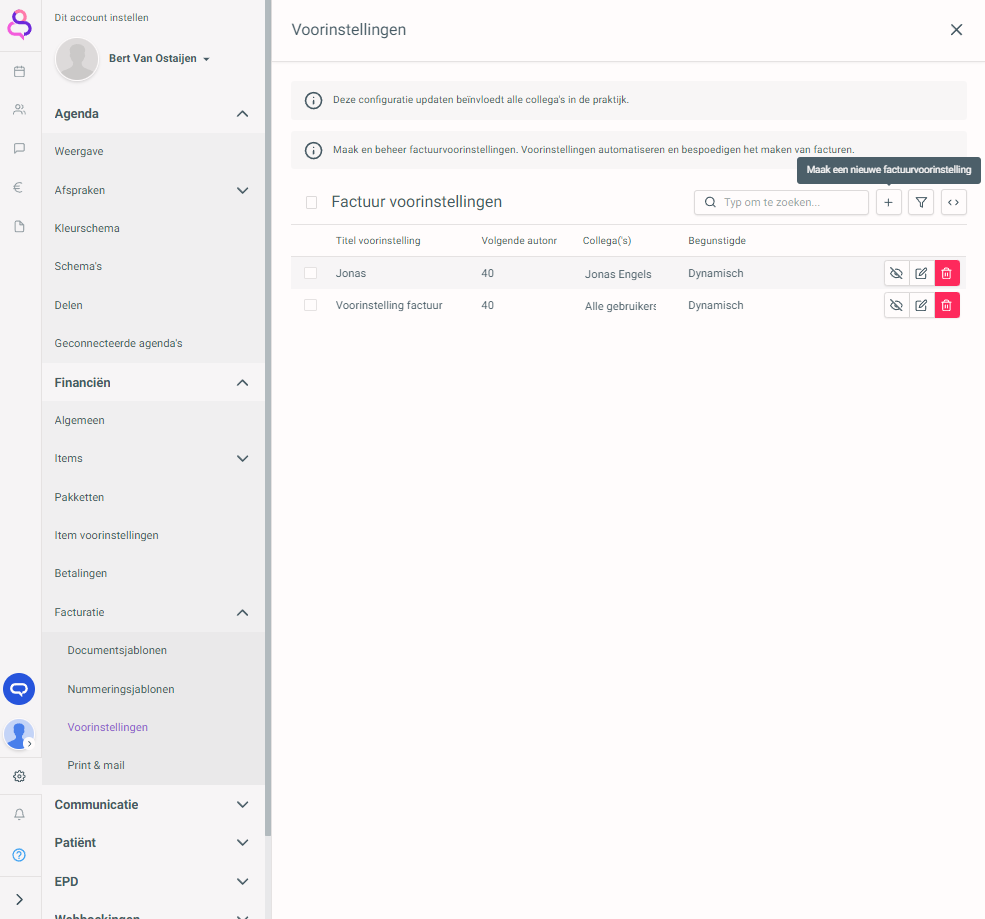Screen dimensions: 985x919
Task: Sort by Titel voorinstelling column header
Action: pos(378,241)
